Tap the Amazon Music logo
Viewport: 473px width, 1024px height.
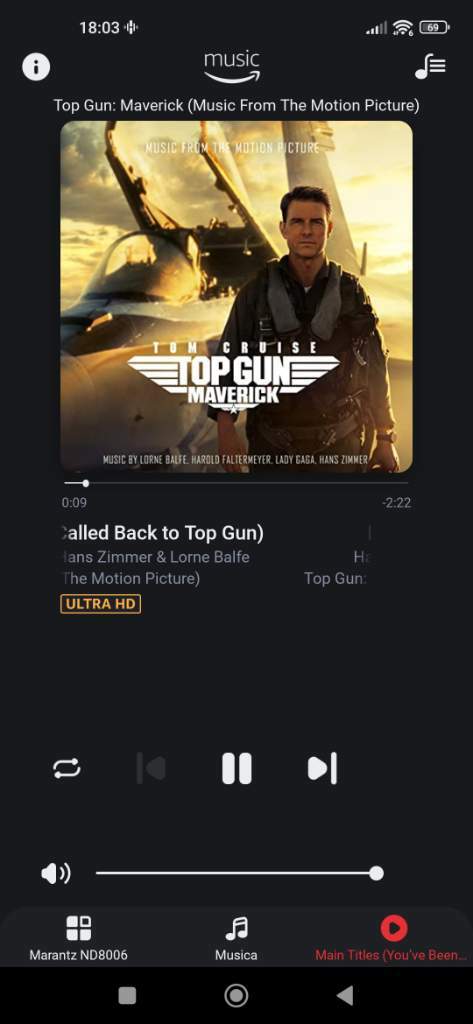(x=232, y=67)
